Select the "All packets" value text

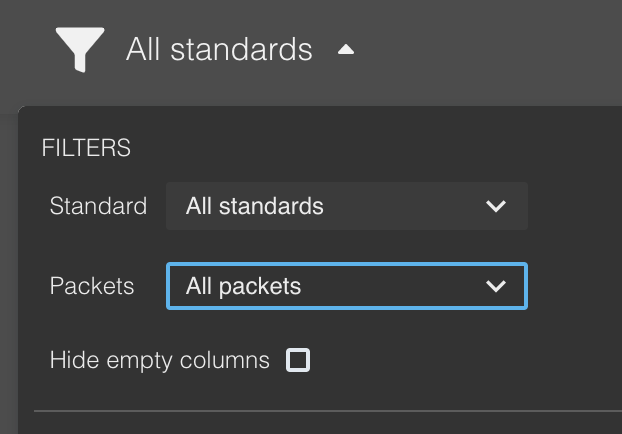pos(243,286)
